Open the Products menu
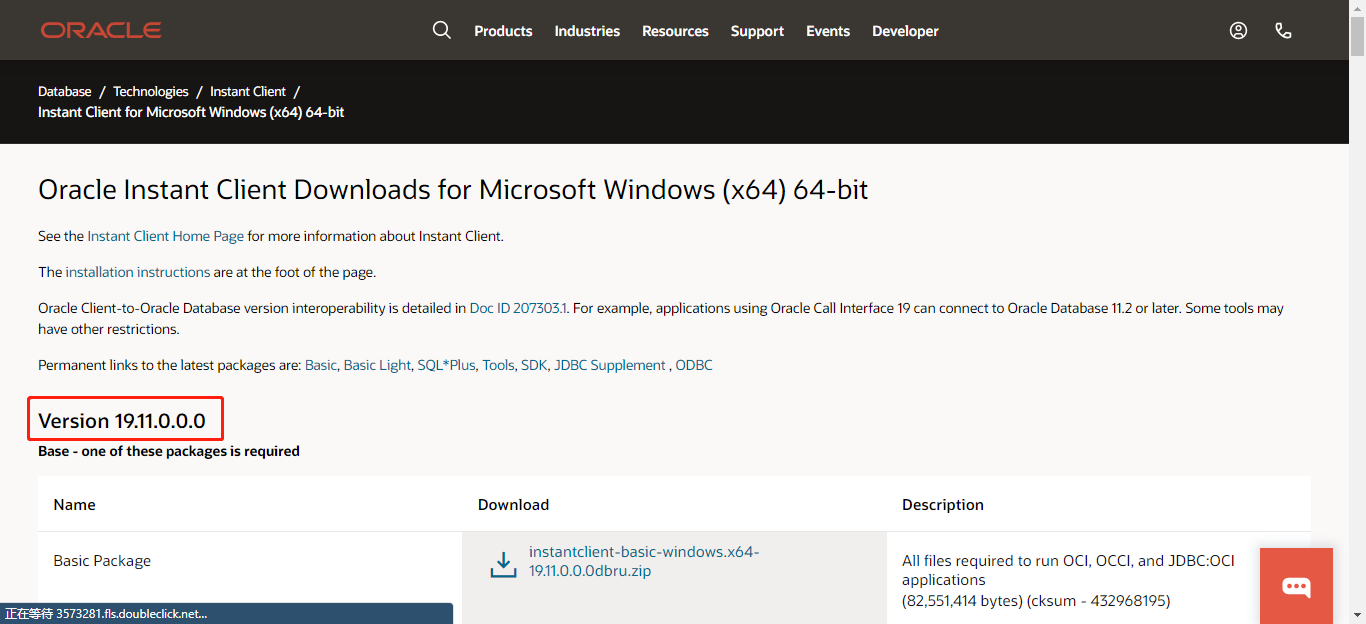This screenshot has width=1366, height=624. [503, 31]
